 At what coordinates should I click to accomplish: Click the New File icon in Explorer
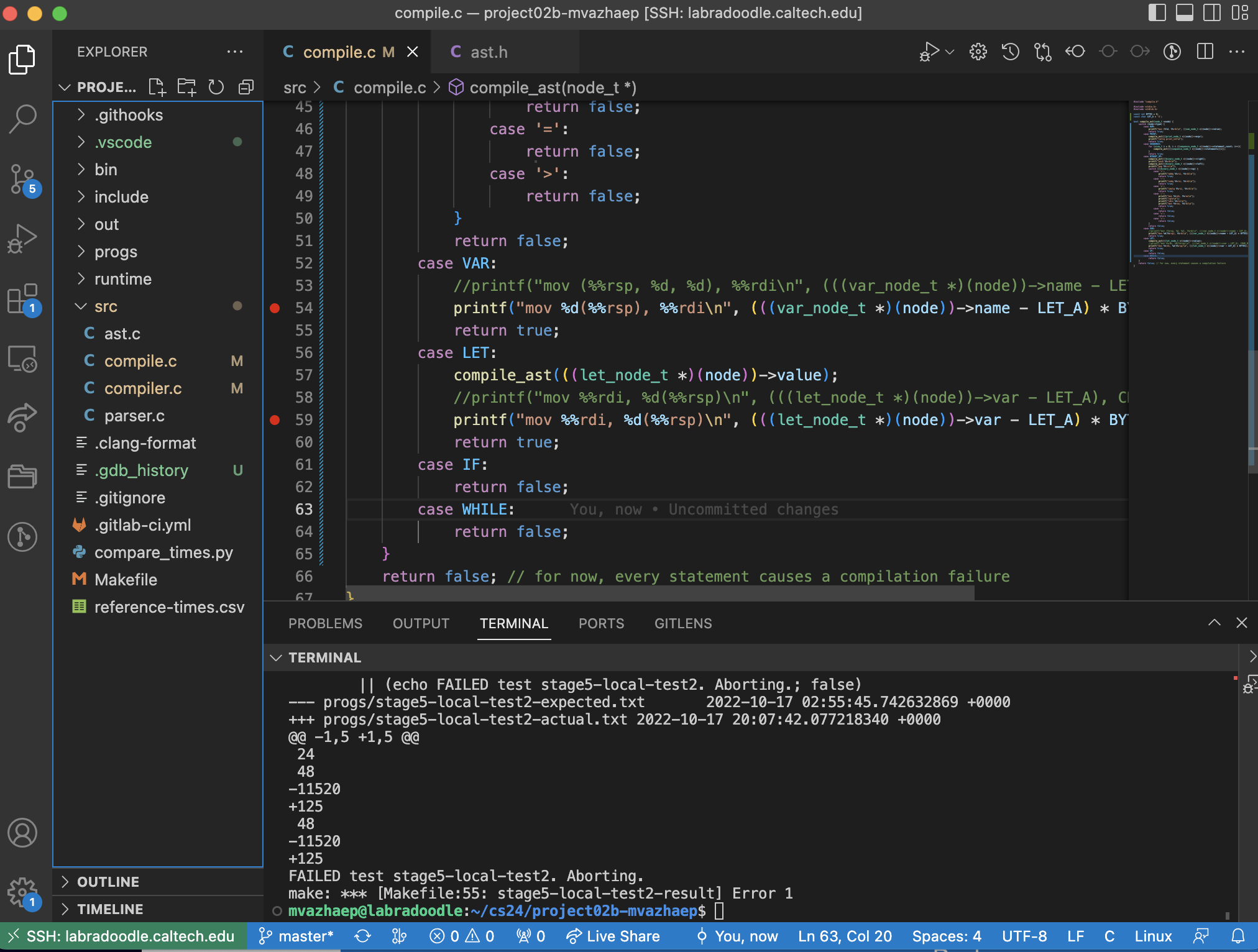point(157,87)
